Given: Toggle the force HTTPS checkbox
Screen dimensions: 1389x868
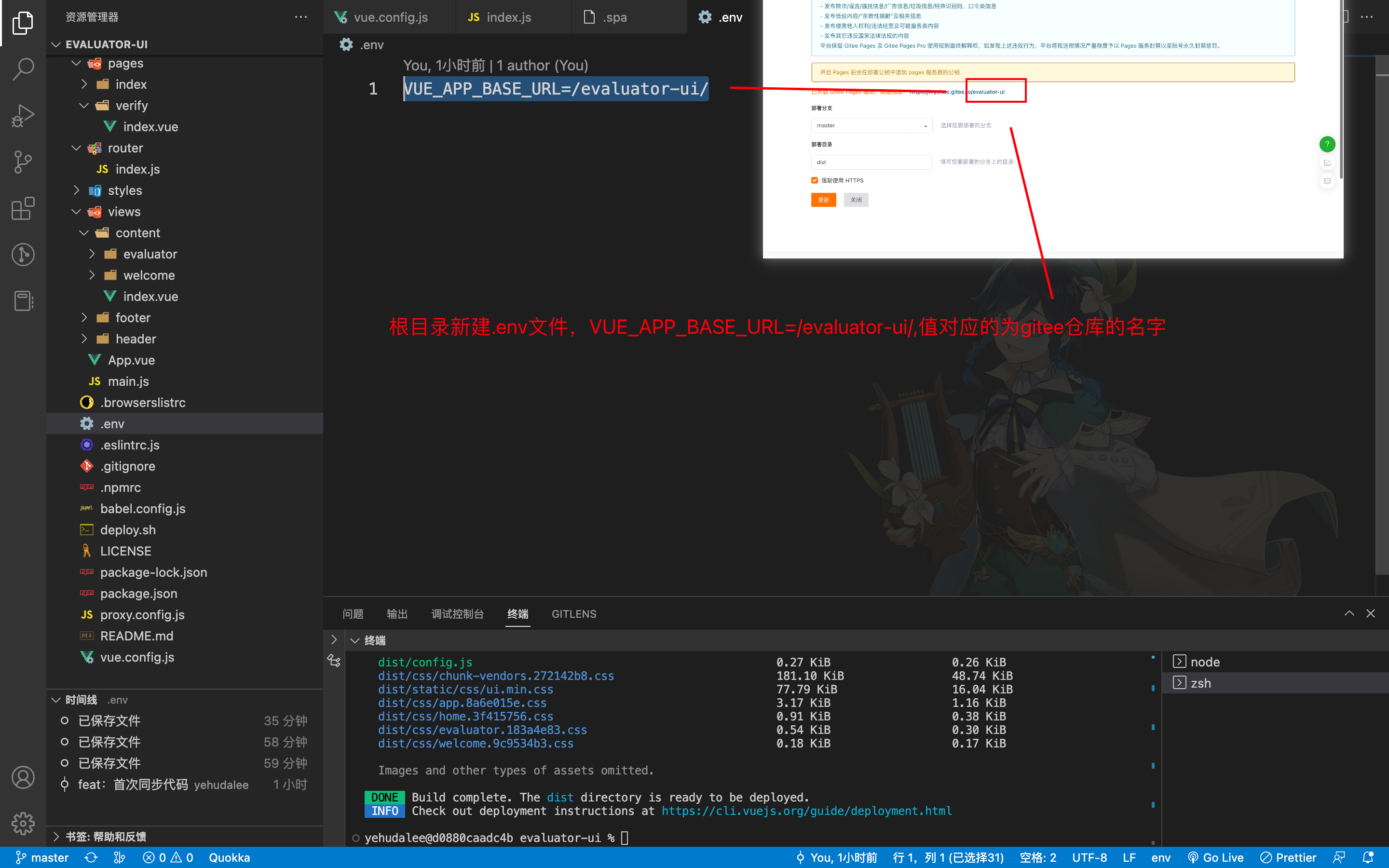Looking at the screenshot, I should pos(815,180).
